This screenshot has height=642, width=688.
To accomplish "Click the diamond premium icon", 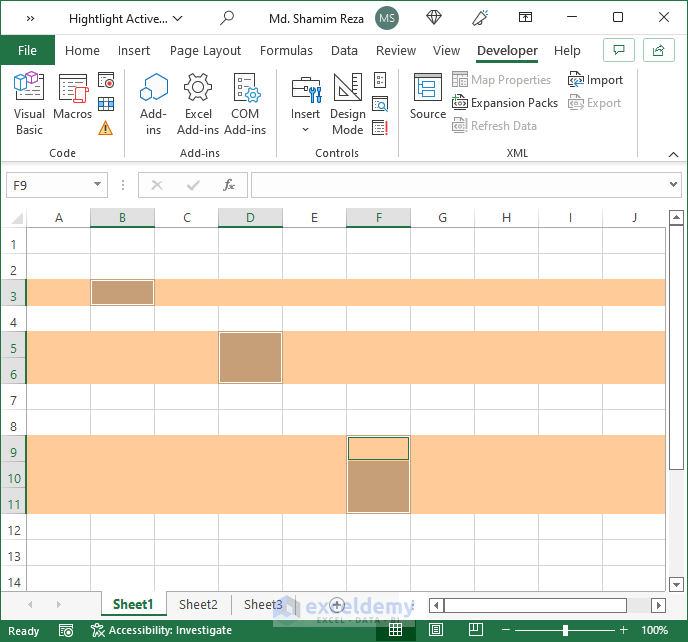I will [x=434, y=18].
